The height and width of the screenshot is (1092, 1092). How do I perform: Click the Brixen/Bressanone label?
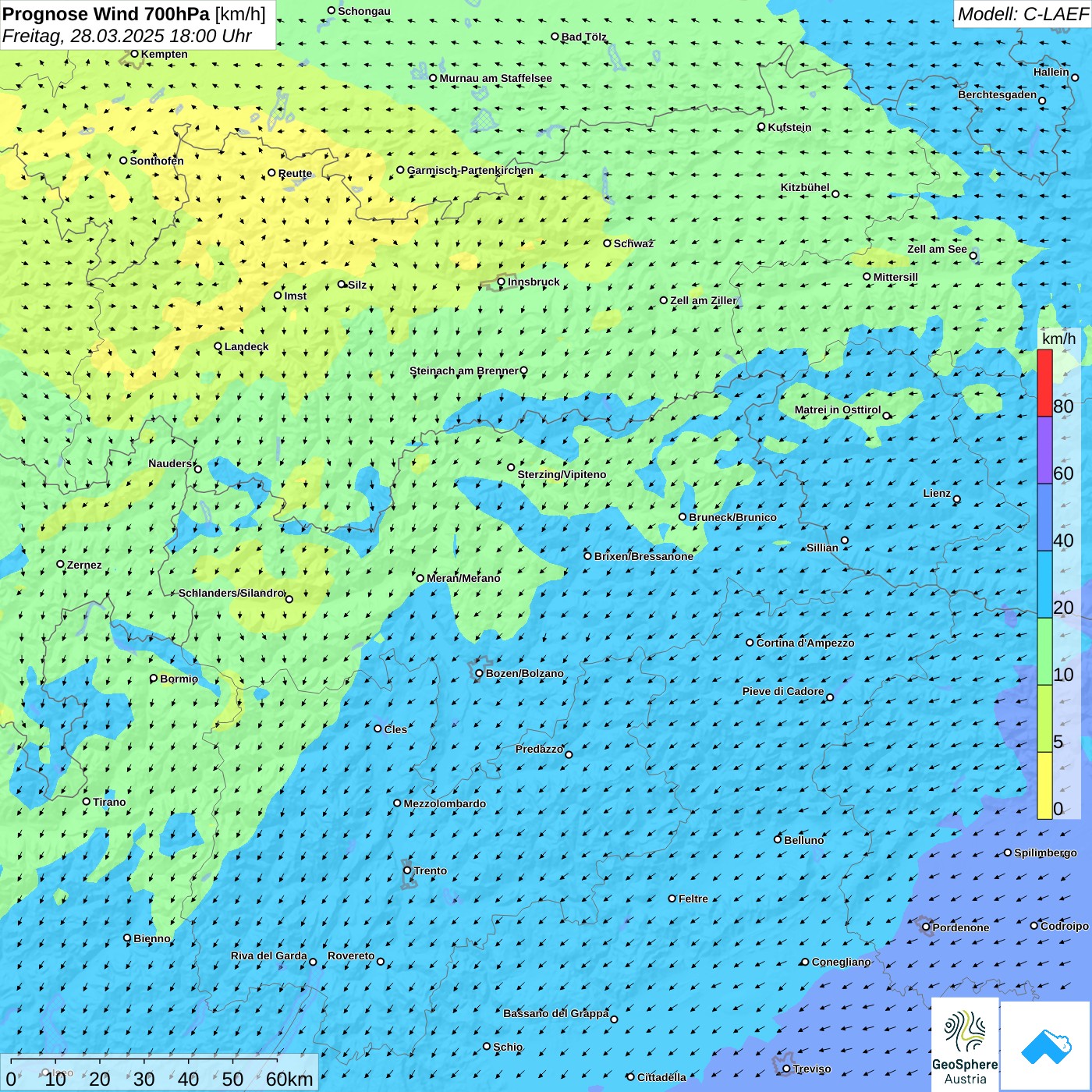pos(643,556)
